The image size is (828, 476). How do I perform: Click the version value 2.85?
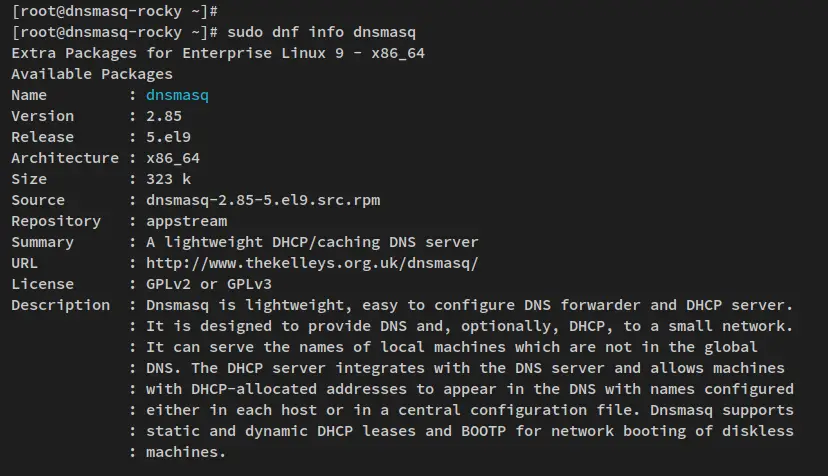[x=163, y=116]
